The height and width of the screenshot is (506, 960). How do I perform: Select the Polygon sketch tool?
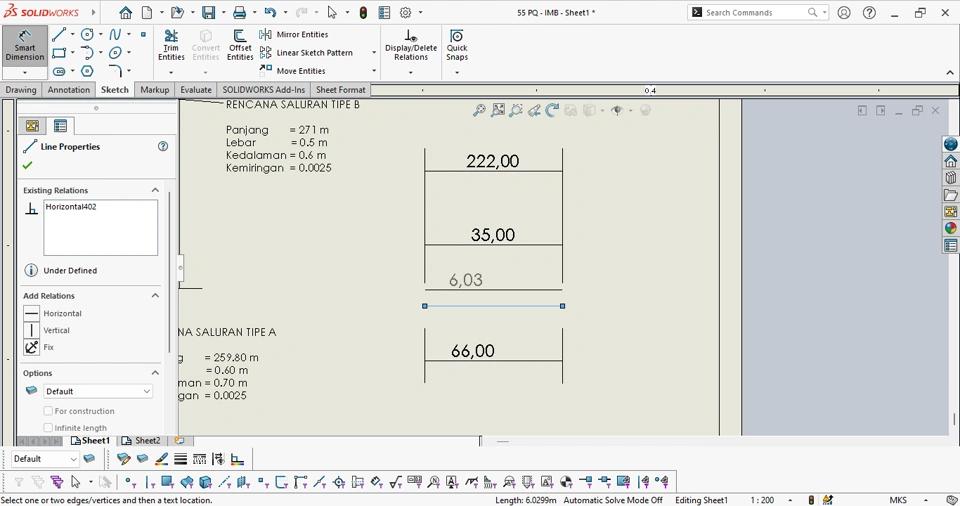point(88,71)
